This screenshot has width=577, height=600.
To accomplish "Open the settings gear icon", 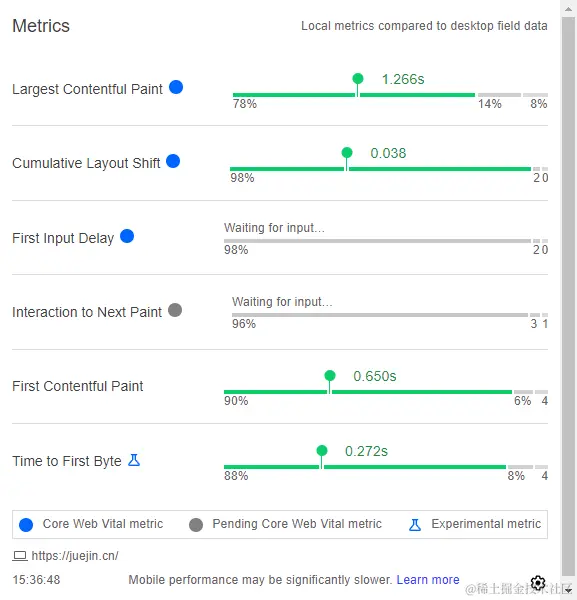I will [x=538, y=583].
